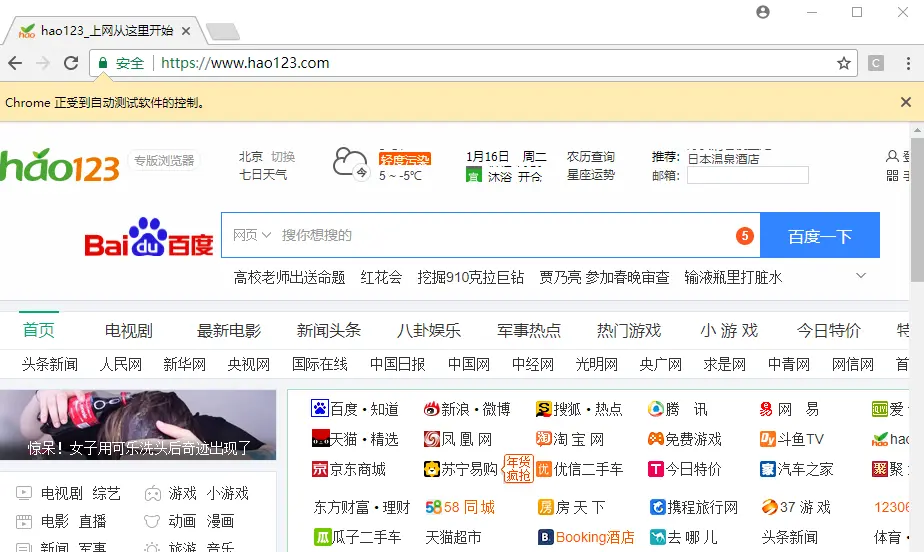This screenshot has width=924, height=552.
Task: Click the 今日特价 T icon
Action: 655,469
